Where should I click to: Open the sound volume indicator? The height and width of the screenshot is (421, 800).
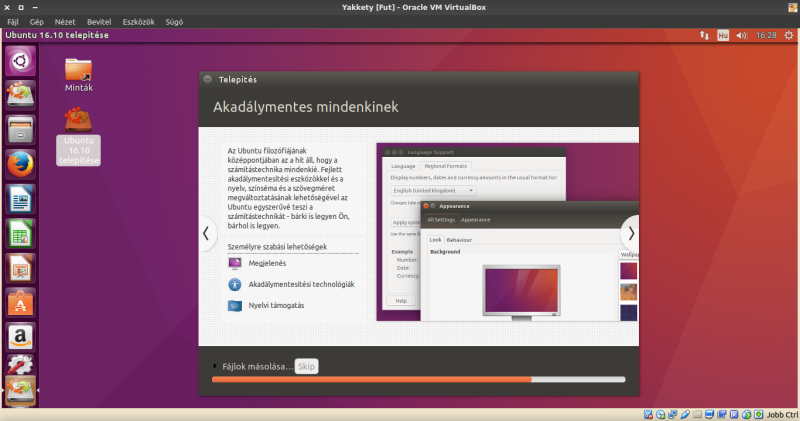[x=741, y=35]
